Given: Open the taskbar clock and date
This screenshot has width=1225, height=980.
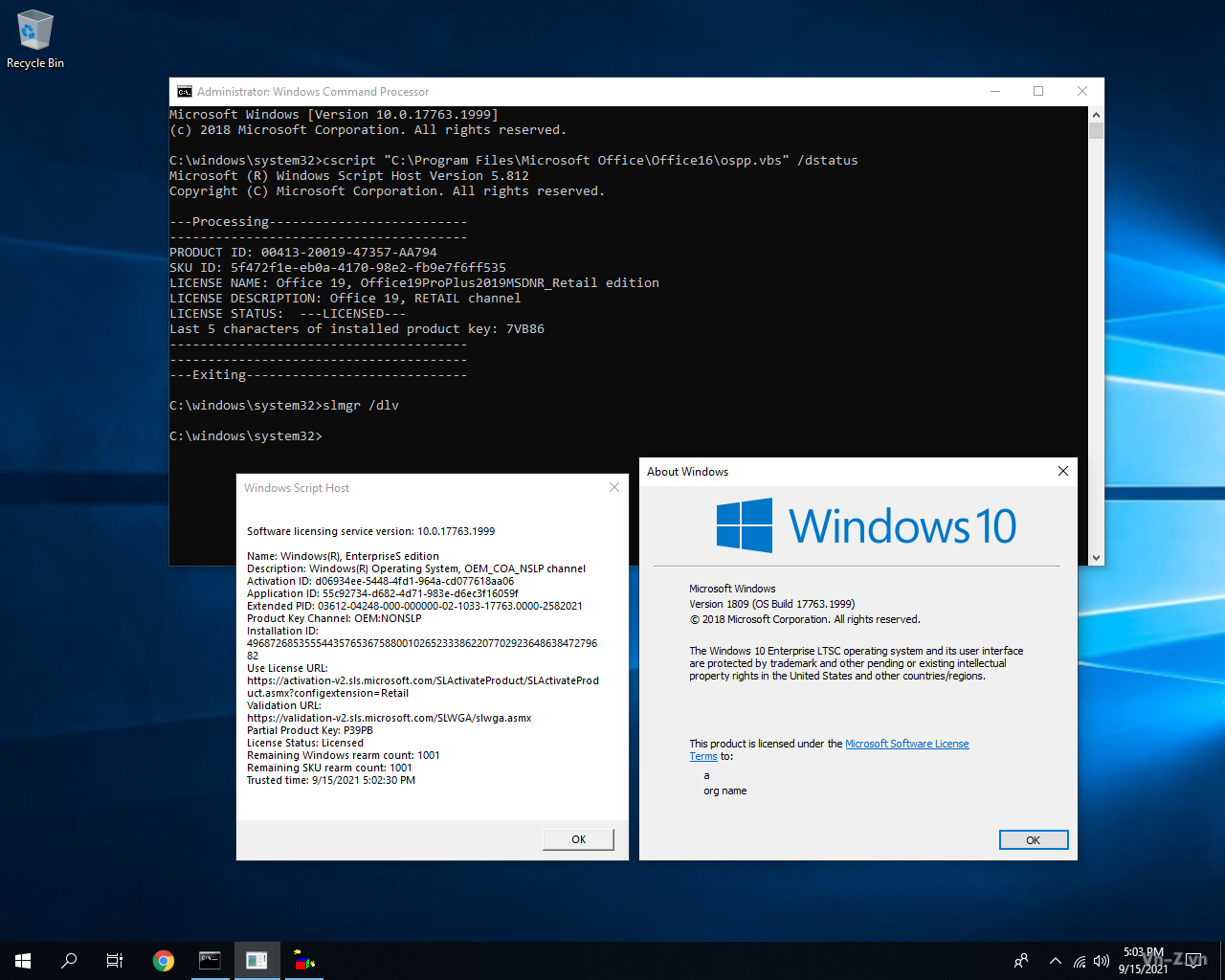Looking at the screenshot, I should (x=1144, y=961).
